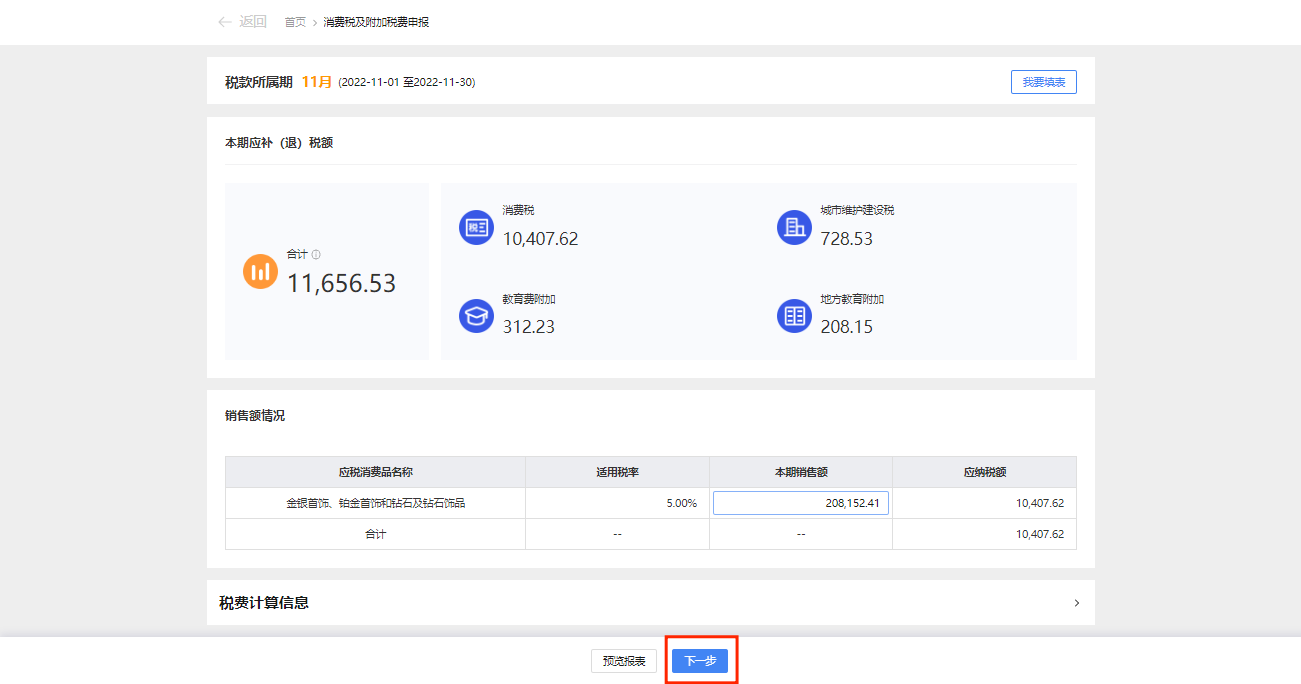This screenshot has height=684, width=1301.
Task: Focus the 本期销售额 input showing 208,152.41
Action: coord(800,503)
